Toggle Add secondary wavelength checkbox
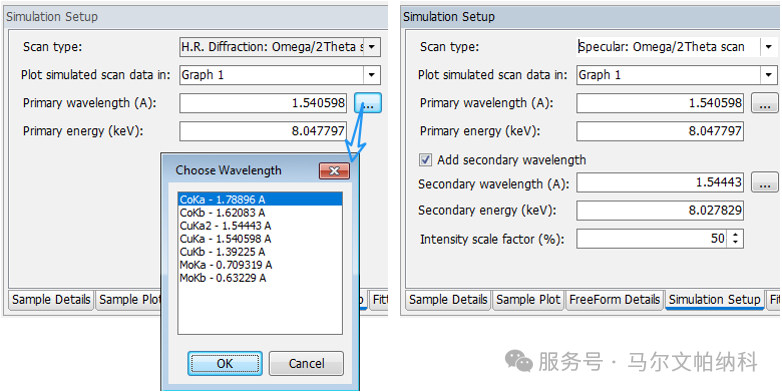This screenshot has height=392, width=782. pos(425,160)
